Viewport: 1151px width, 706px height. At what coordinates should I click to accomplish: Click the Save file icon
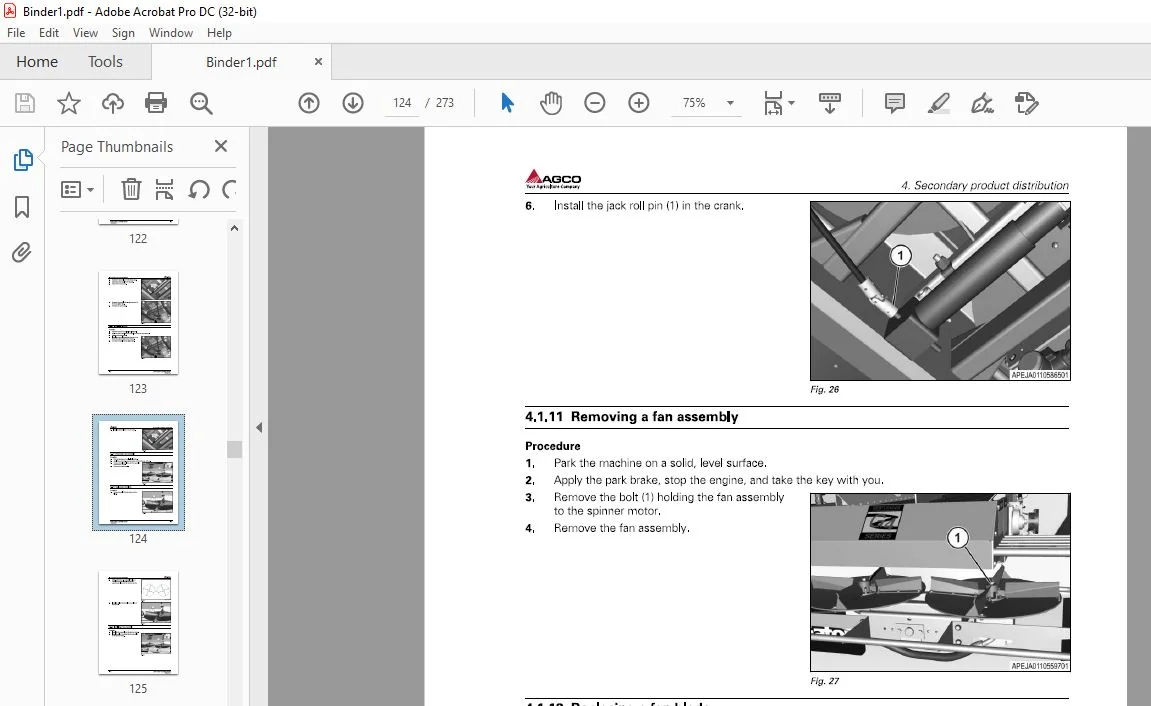coord(25,103)
